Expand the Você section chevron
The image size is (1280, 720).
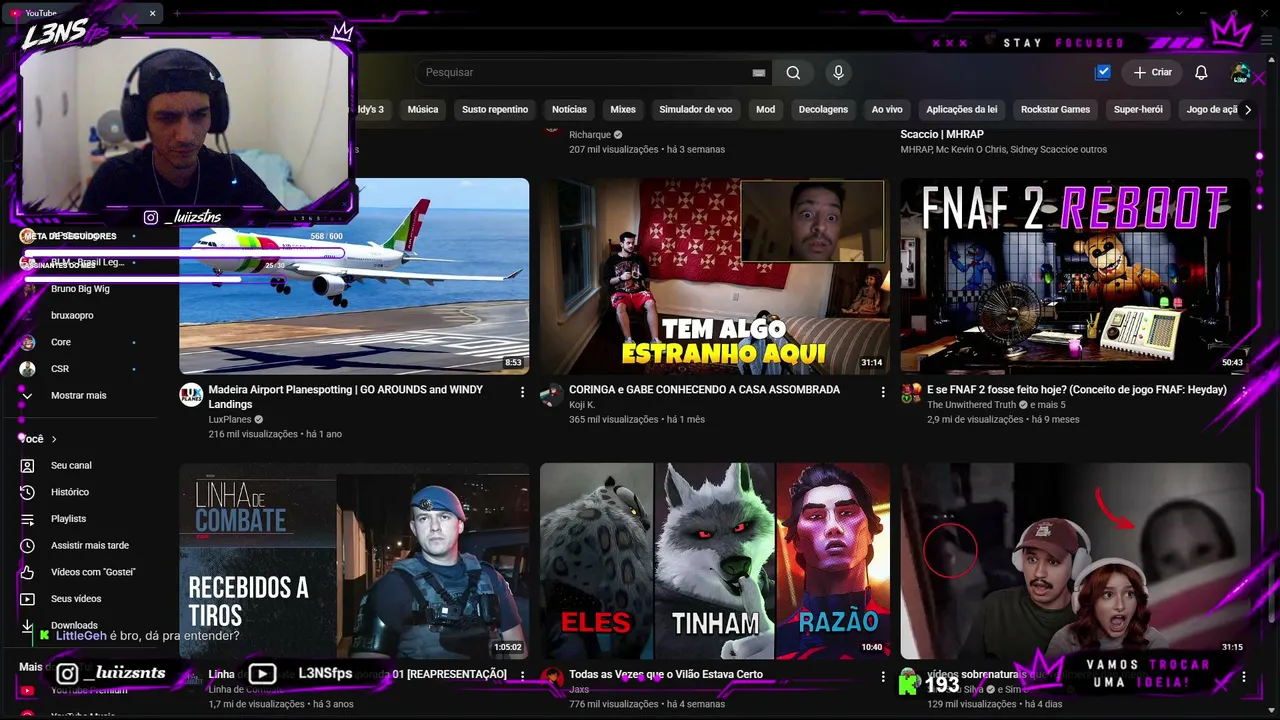[x=54, y=439]
